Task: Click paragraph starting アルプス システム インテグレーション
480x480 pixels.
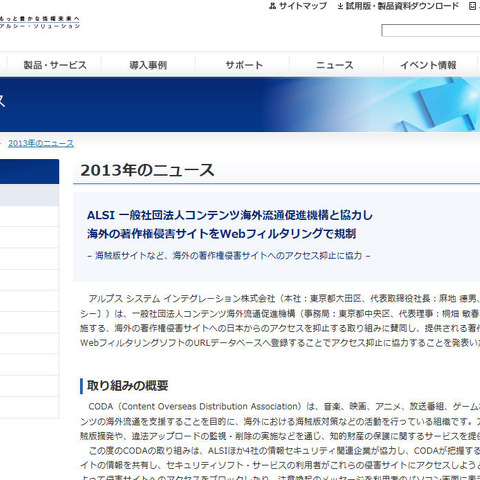Action: pos(280,321)
